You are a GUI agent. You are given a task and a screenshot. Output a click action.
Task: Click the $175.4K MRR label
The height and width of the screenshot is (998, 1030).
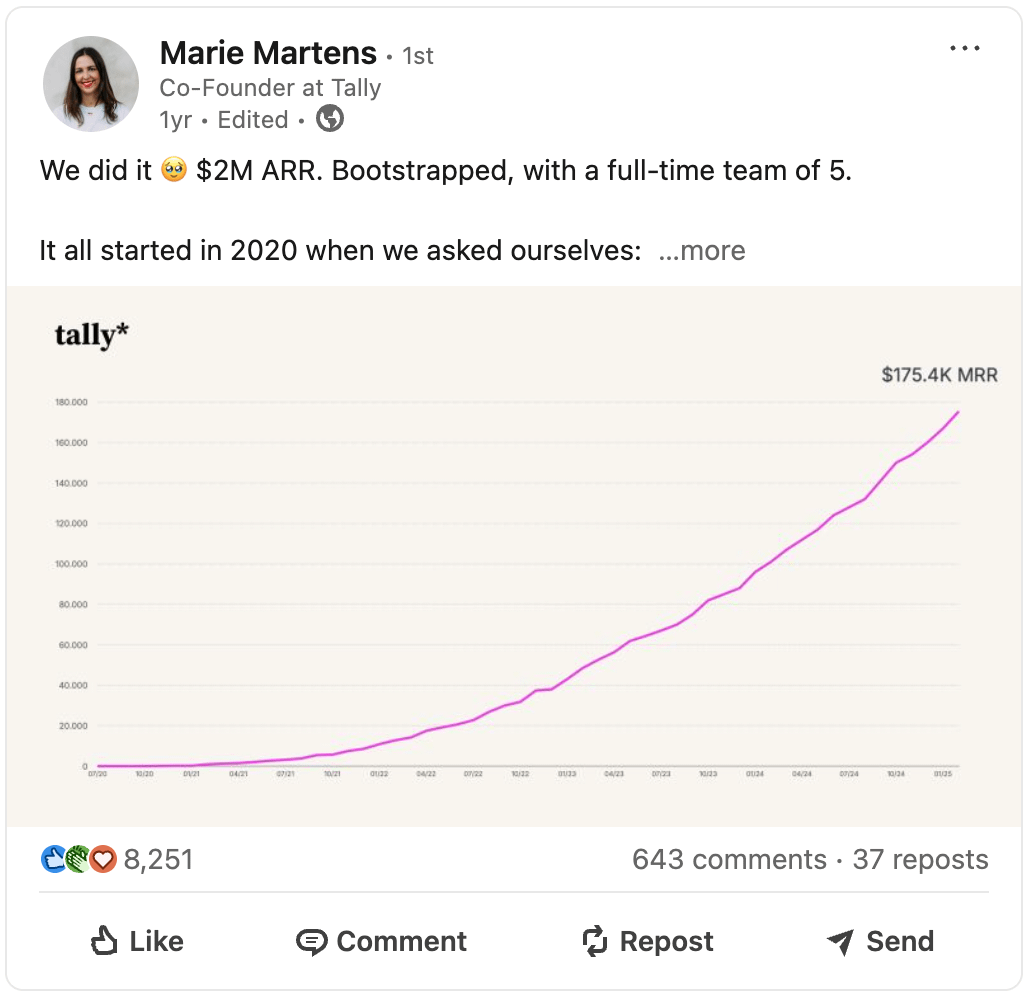tap(939, 374)
